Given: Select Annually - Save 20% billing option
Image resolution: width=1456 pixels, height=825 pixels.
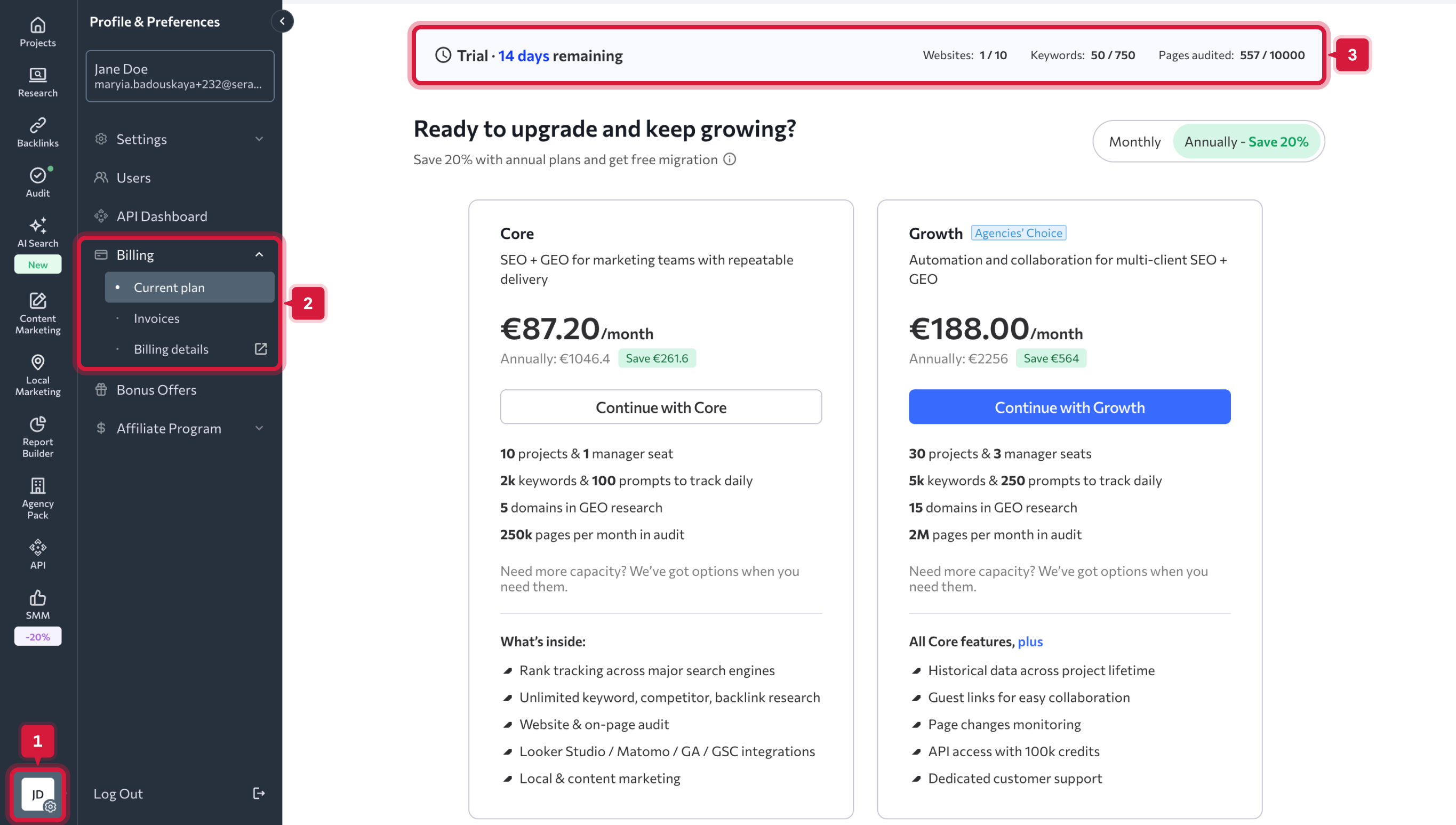Looking at the screenshot, I should coord(1246,142).
